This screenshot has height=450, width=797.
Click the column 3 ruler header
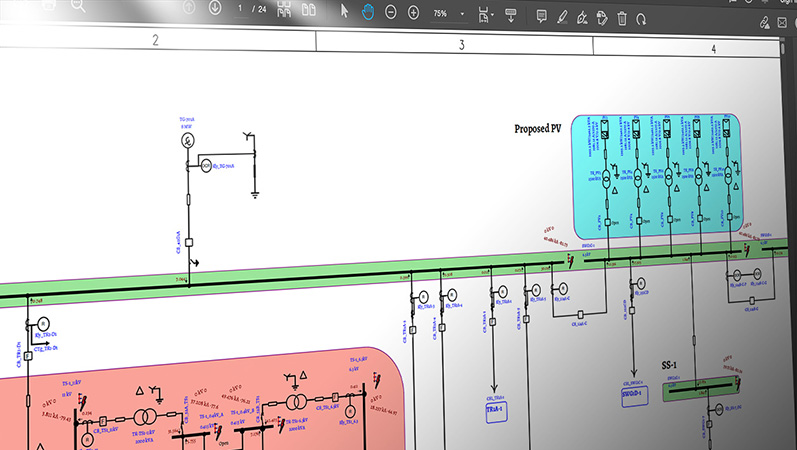coord(462,45)
